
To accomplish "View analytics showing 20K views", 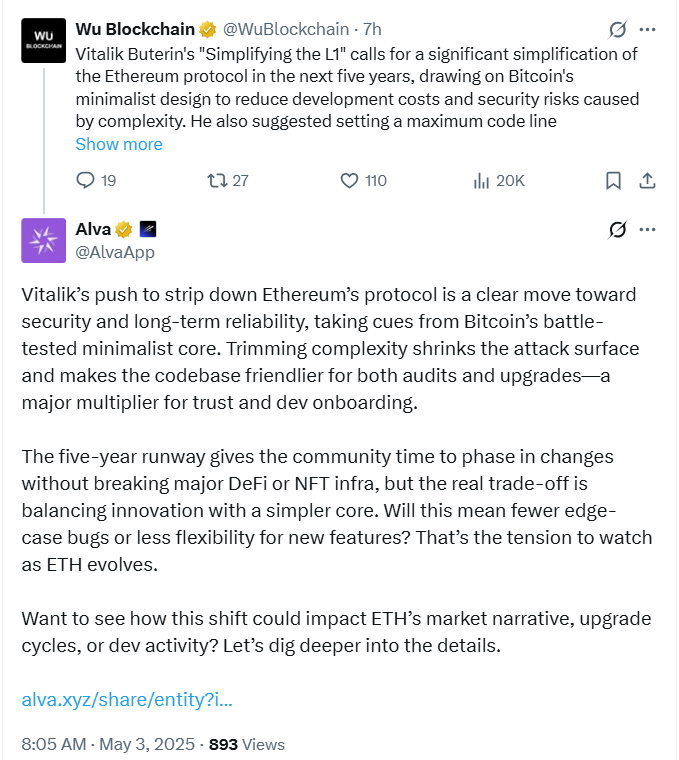I will (x=499, y=180).
